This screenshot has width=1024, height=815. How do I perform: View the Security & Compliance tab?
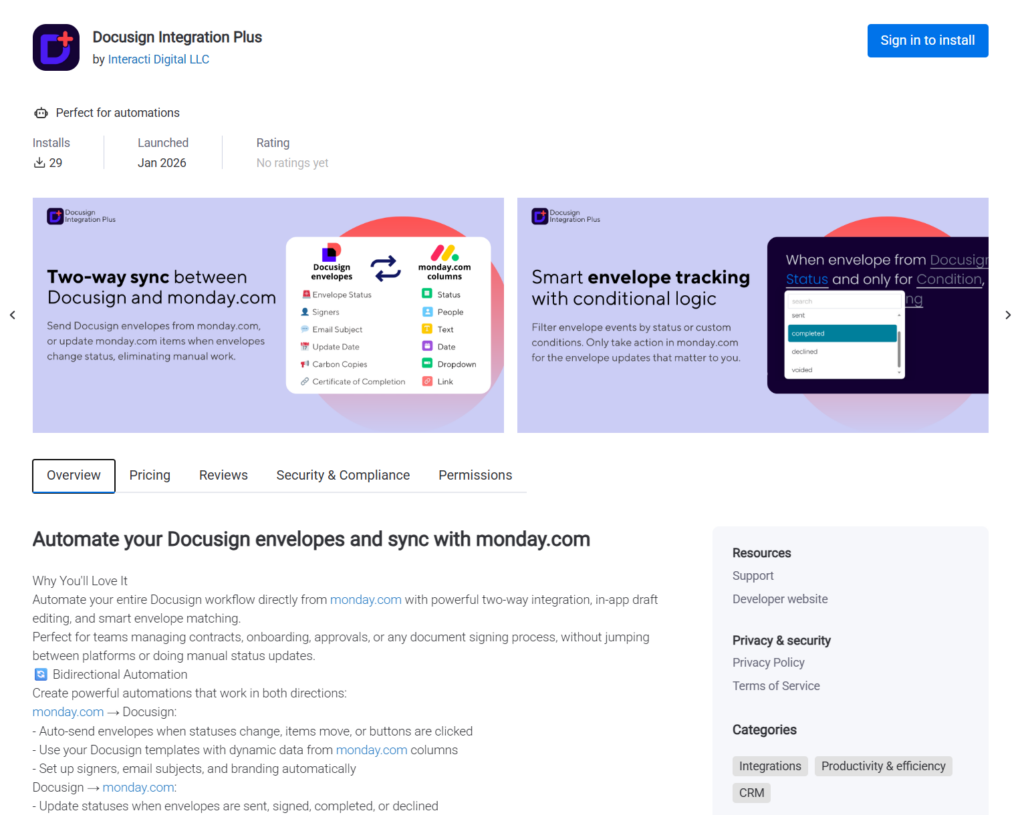pos(343,476)
